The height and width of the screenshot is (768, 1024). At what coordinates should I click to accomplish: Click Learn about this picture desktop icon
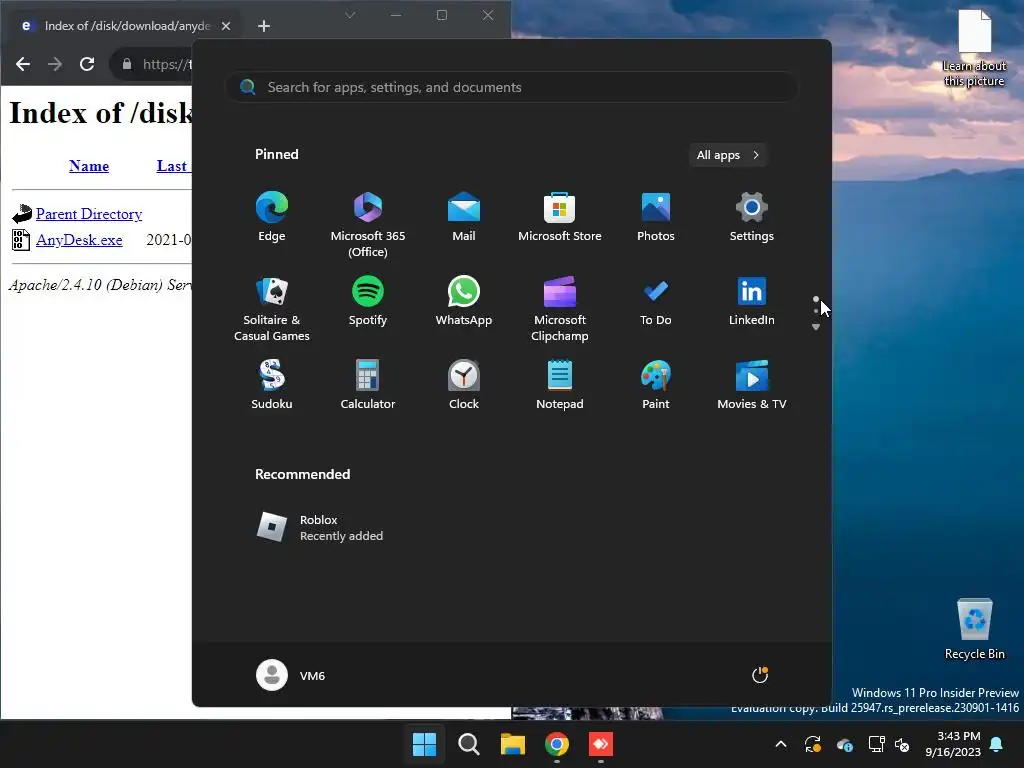tap(974, 48)
